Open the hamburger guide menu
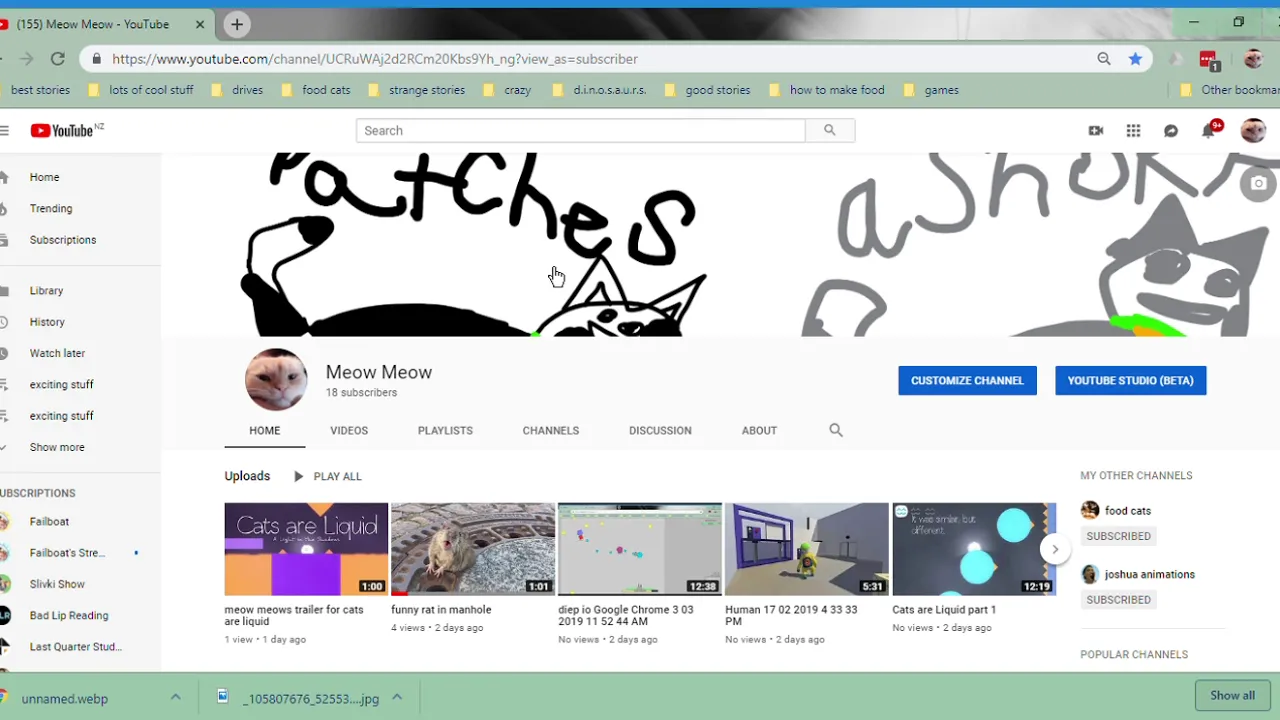Viewport: 1280px width, 720px height. click(4, 130)
